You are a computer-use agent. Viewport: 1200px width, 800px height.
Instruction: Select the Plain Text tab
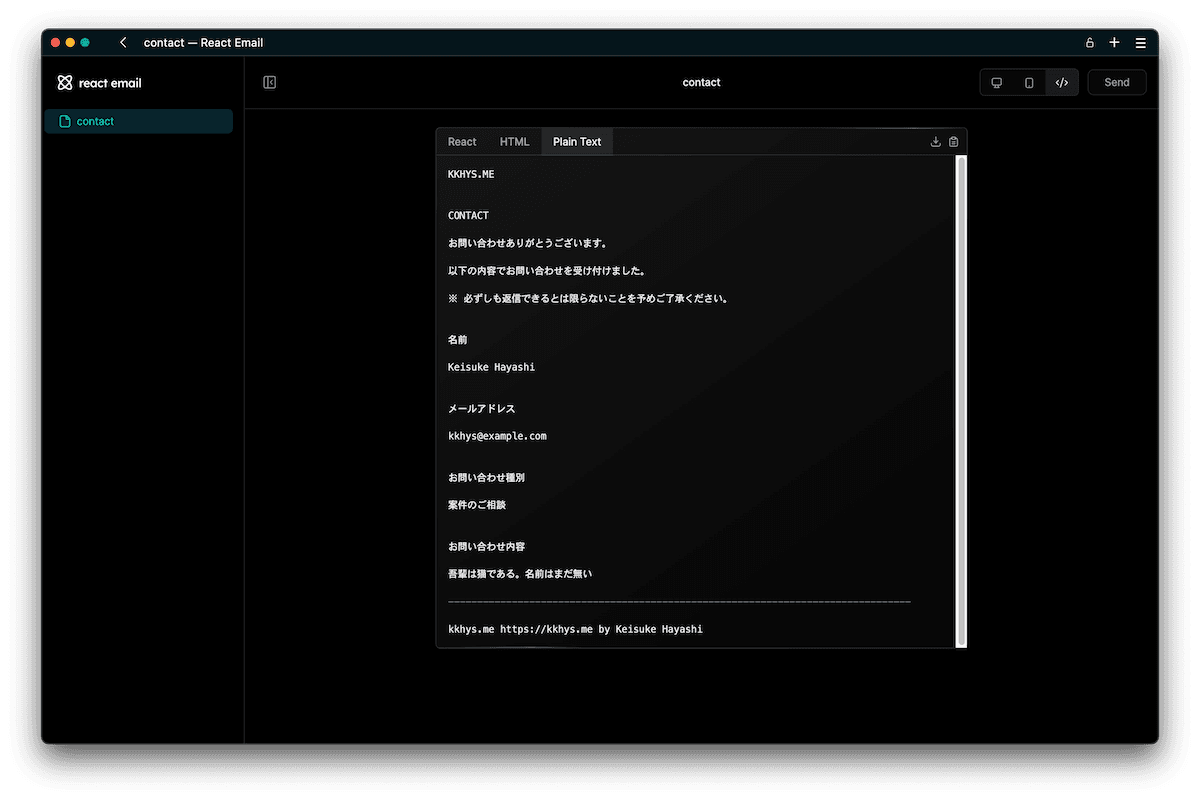tap(577, 141)
